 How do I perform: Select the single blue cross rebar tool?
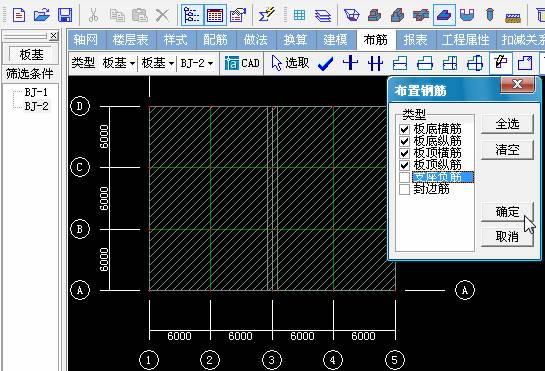coord(350,63)
